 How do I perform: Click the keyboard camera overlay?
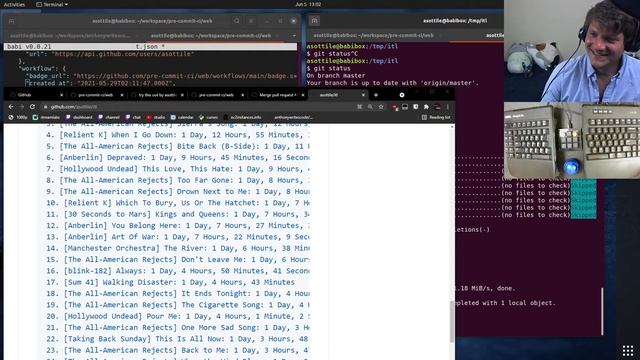coord(572,140)
